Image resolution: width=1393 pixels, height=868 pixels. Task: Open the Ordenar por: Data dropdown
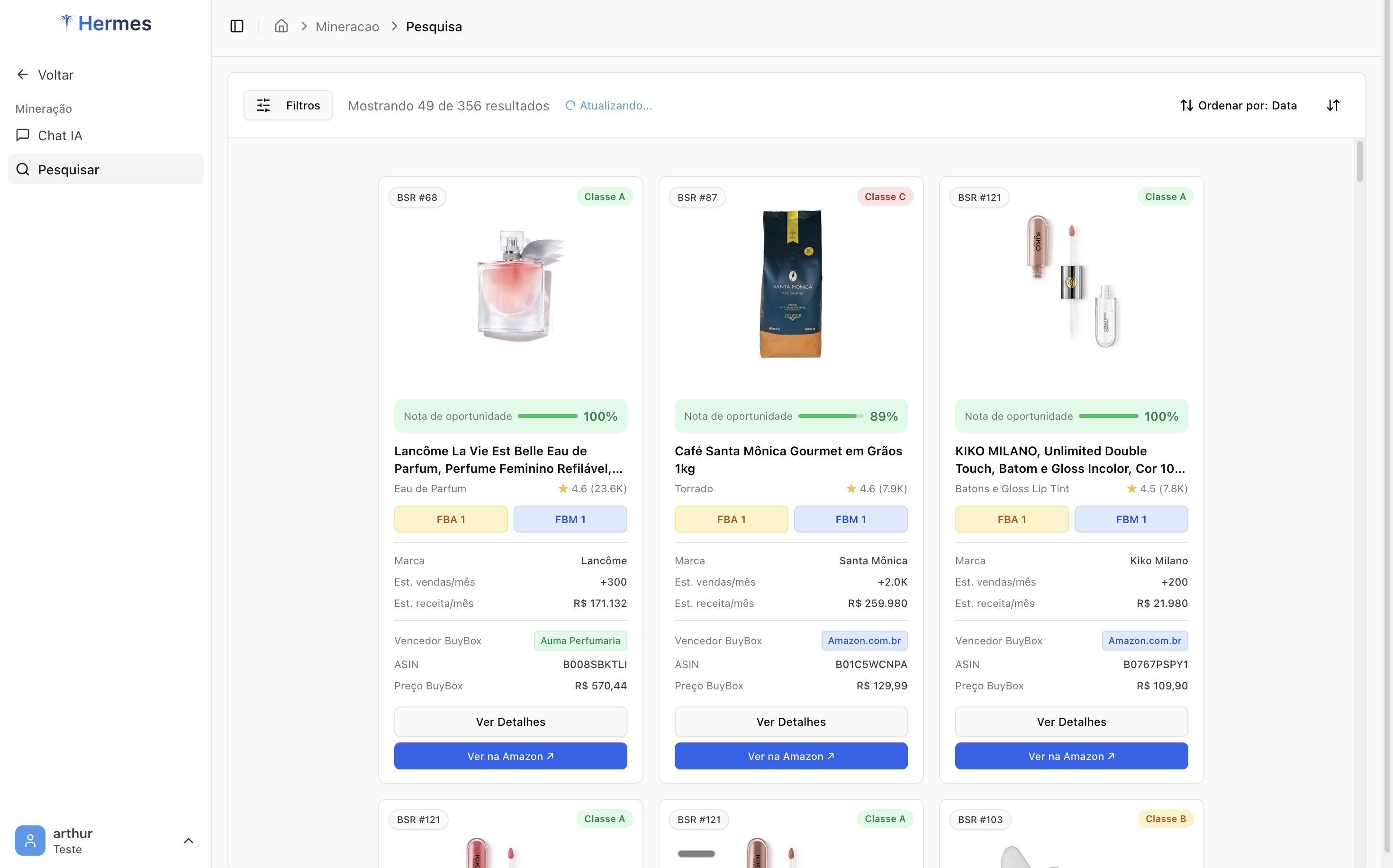coord(1247,105)
